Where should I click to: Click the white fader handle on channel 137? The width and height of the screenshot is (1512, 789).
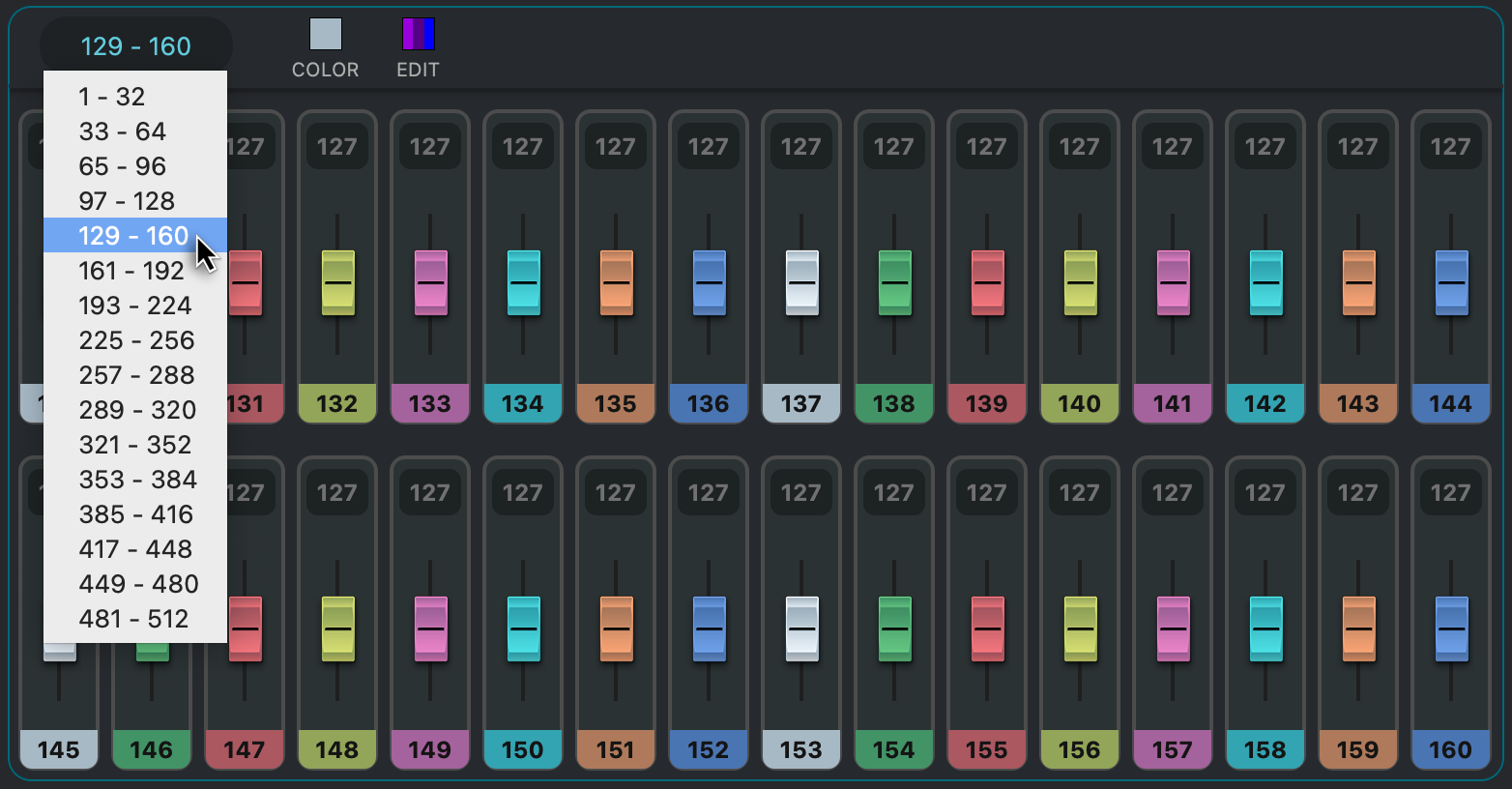801,282
